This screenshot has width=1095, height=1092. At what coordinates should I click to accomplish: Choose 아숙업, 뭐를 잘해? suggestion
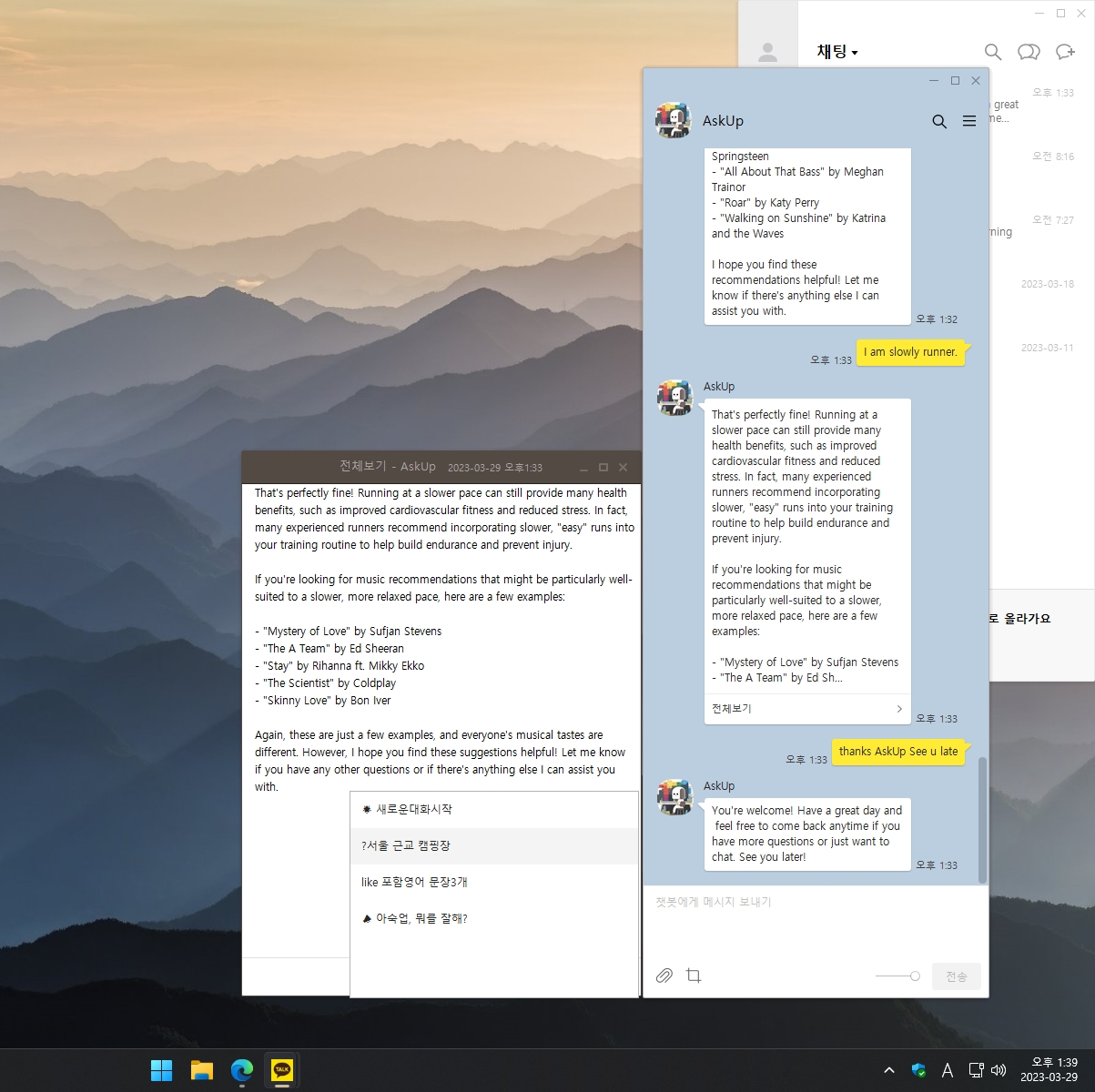494,918
